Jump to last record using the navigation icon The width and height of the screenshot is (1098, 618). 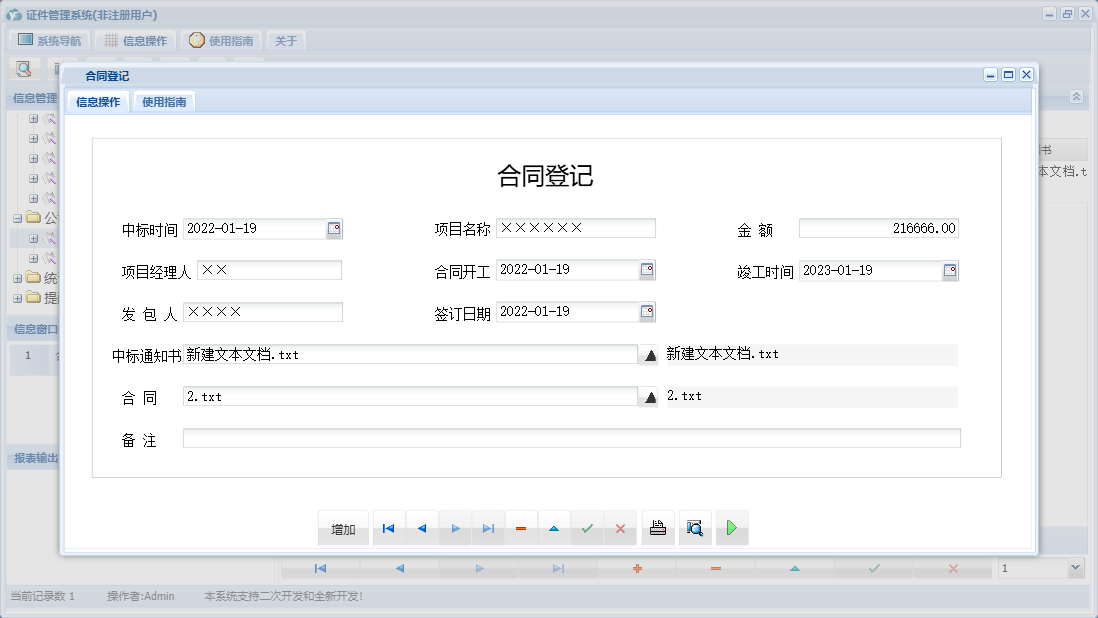pos(488,528)
